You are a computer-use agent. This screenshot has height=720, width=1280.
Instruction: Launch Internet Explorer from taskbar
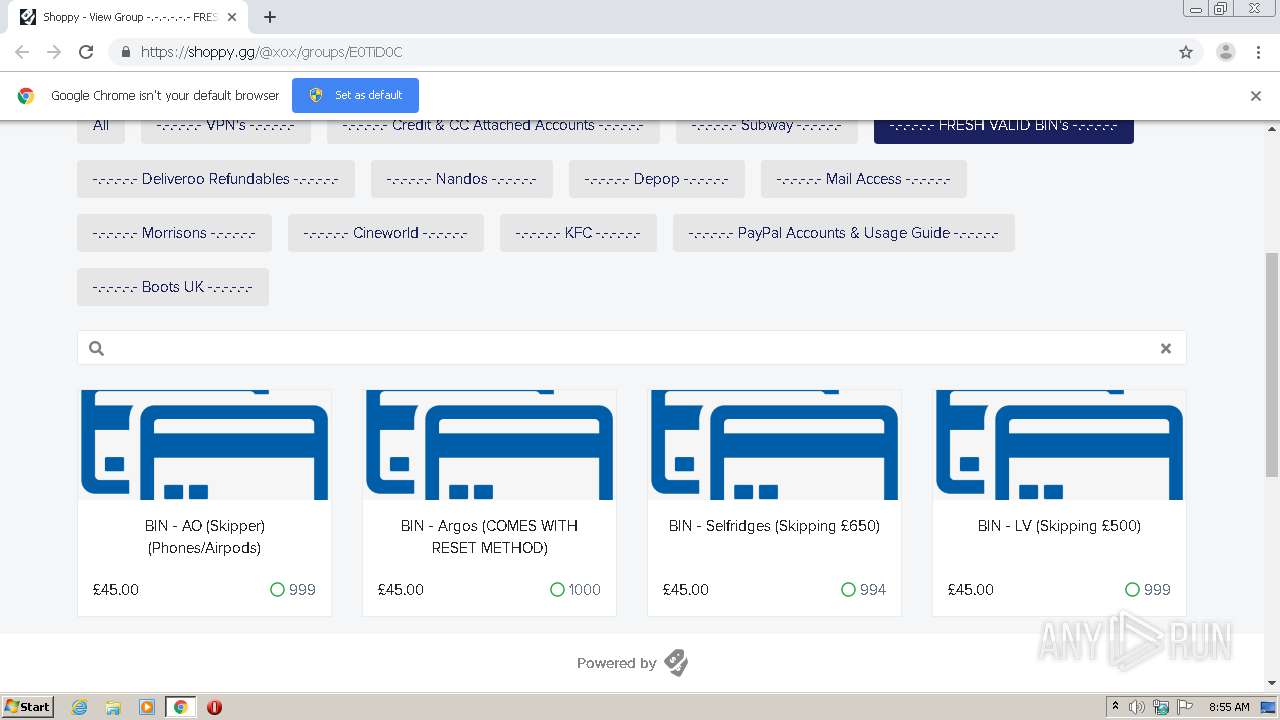[x=79, y=707]
